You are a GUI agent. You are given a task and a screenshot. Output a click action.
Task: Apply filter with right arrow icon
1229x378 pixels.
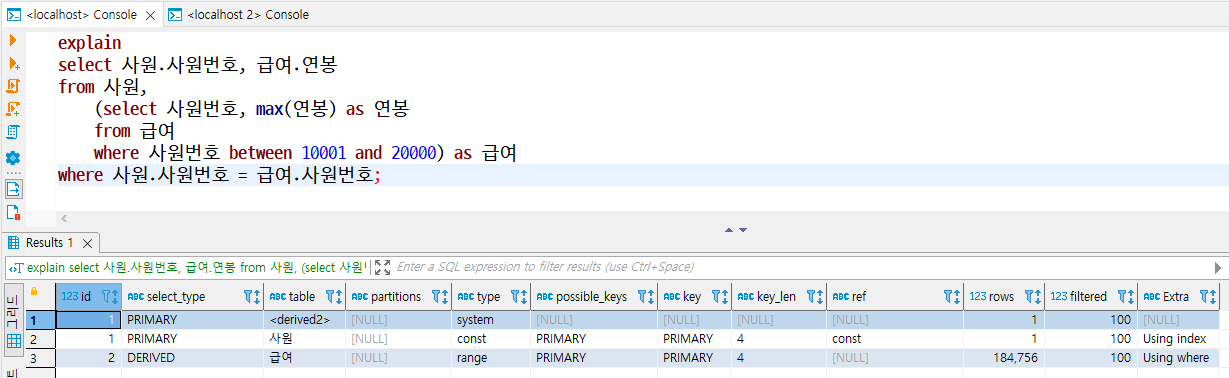click(x=1218, y=268)
